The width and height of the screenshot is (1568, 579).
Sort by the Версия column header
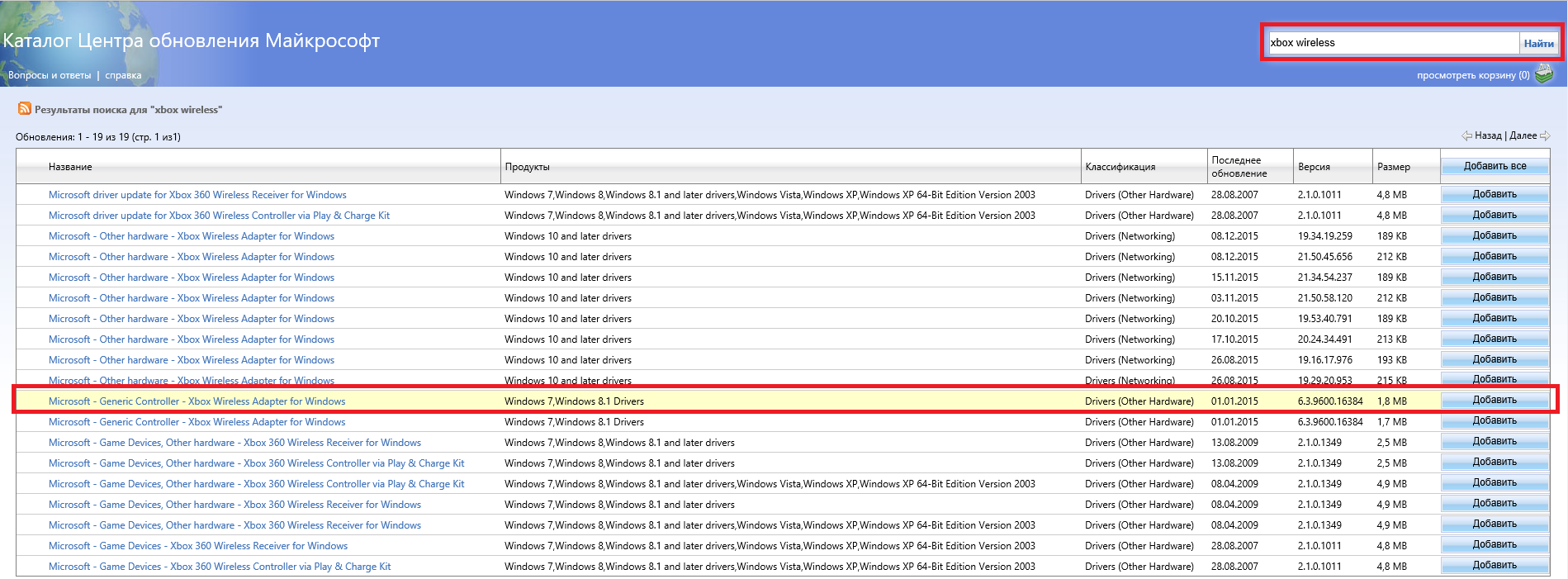point(1314,167)
